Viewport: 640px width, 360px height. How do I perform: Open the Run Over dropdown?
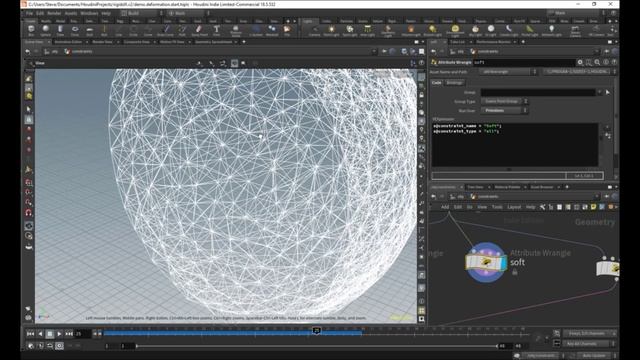[x=504, y=111]
